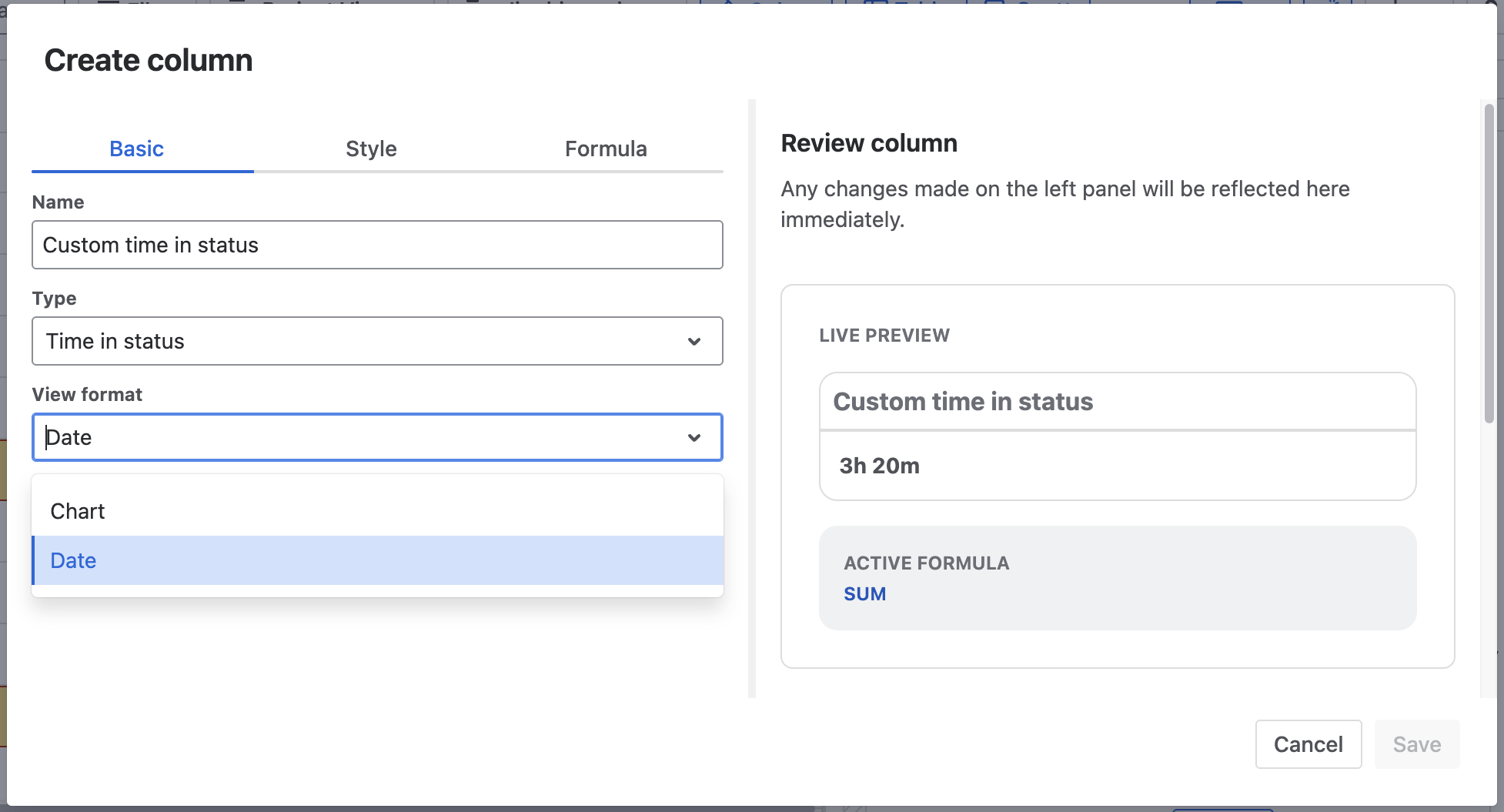Click the SUM active formula text
Screen dimensions: 1504x812
pos(864,594)
